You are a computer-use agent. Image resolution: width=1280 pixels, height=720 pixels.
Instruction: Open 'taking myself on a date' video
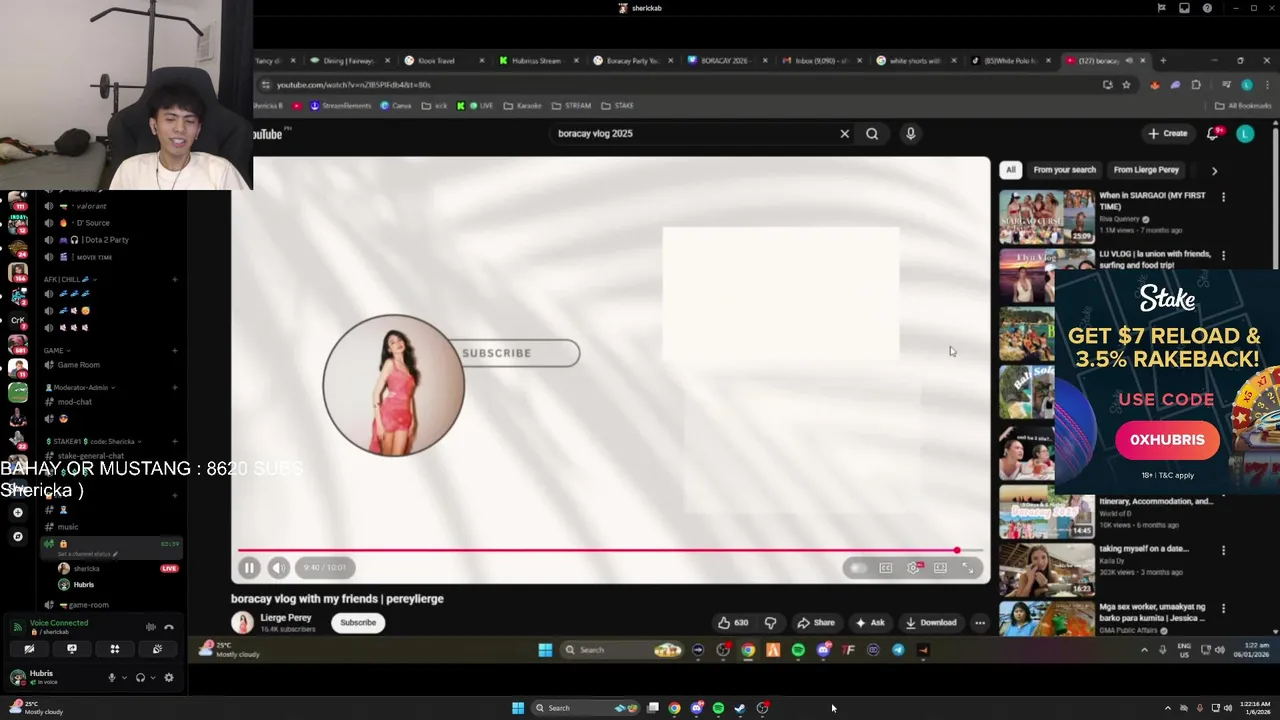click(1047, 570)
